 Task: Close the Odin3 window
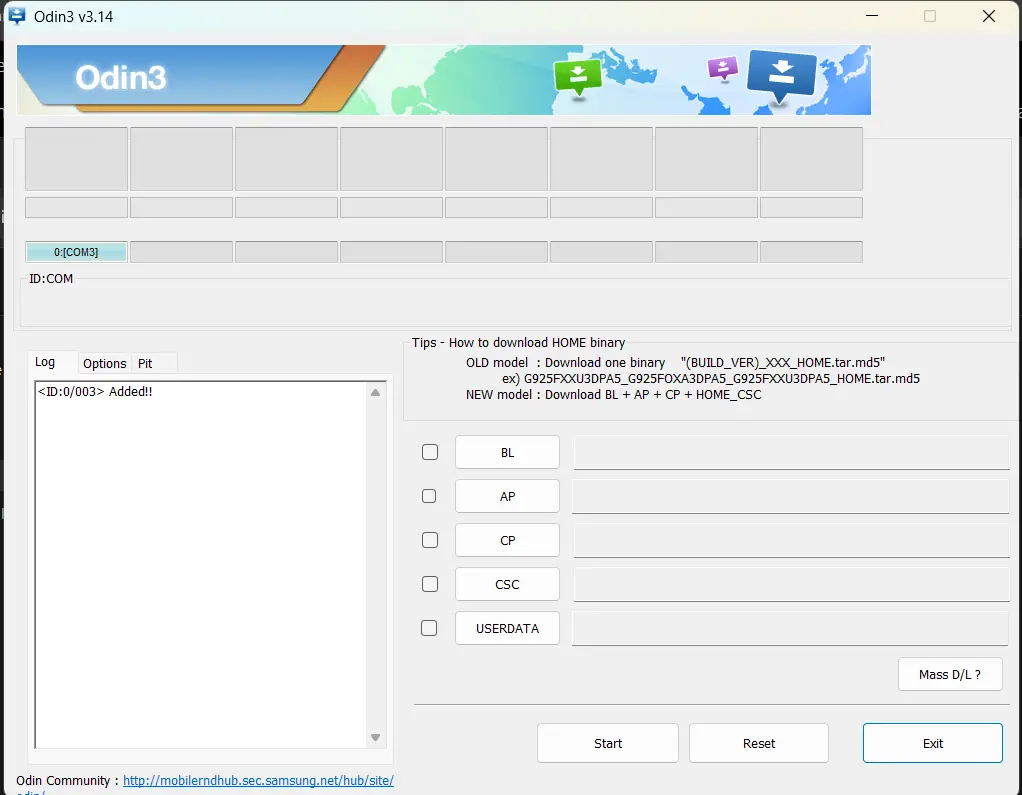989,16
